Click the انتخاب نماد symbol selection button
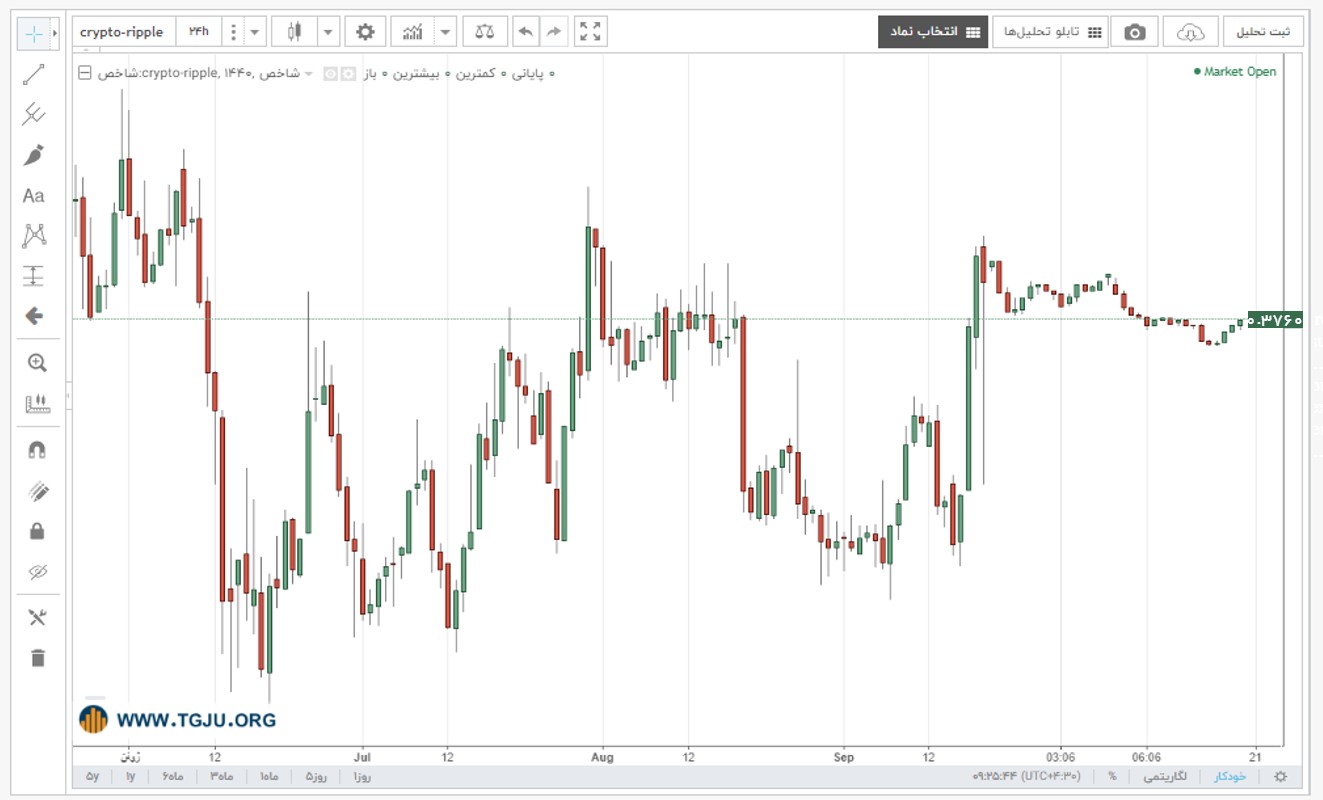 tap(933, 32)
